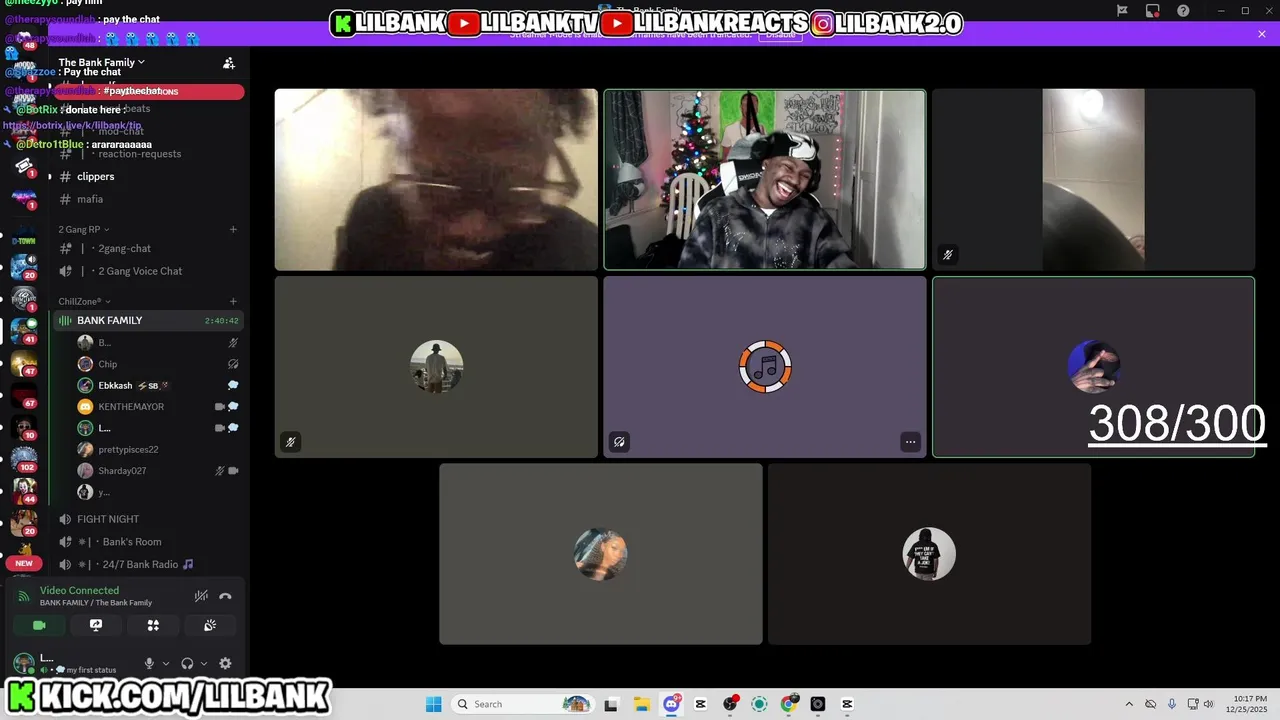Image resolution: width=1280 pixels, height=720 pixels.
Task: Click the laughing streamer video tile
Action: click(x=765, y=180)
